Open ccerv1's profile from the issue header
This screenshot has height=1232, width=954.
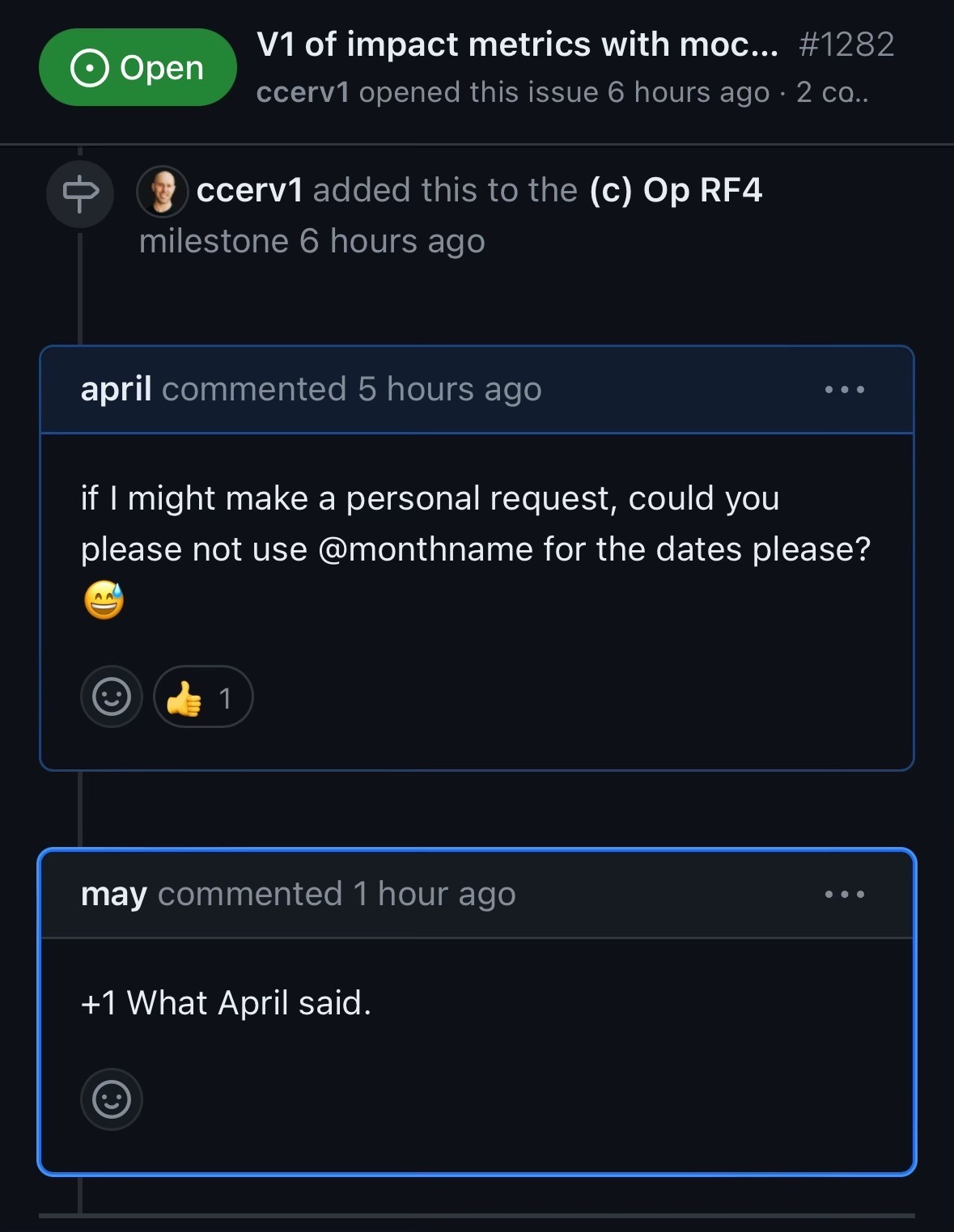pyautogui.click(x=303, y=92)
